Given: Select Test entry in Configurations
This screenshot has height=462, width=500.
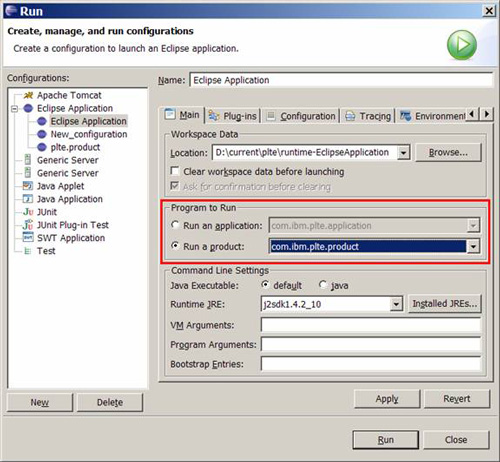Looking at the screenshot, I should pos(46,251).
